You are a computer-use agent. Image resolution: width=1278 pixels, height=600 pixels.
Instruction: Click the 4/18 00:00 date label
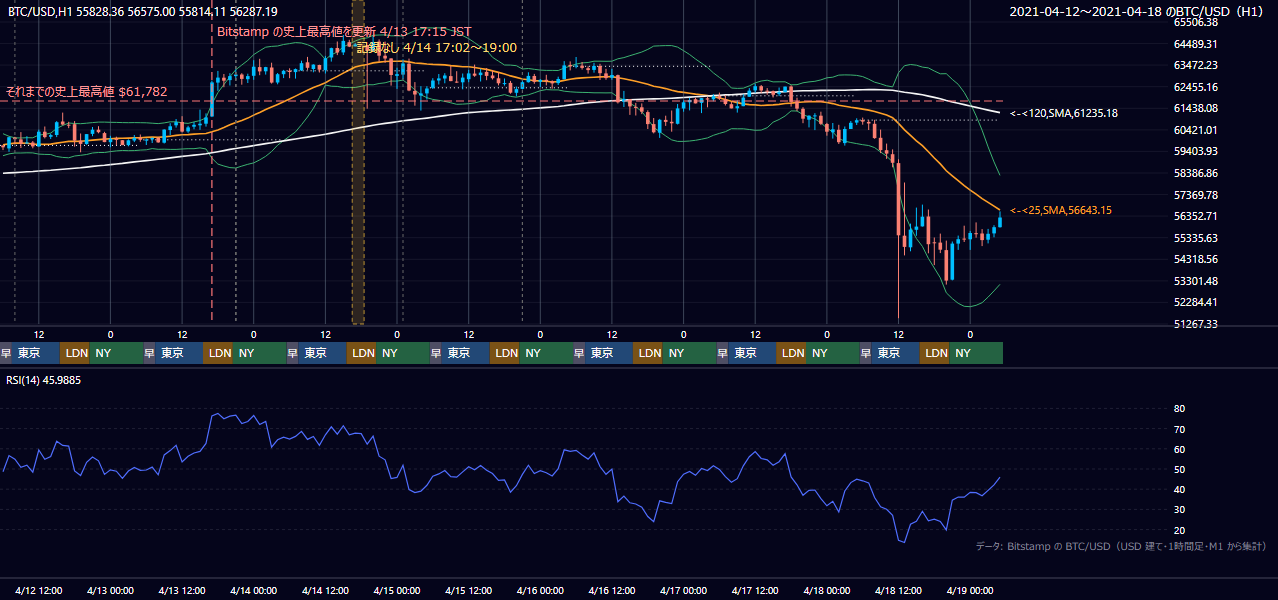(827, 590)
